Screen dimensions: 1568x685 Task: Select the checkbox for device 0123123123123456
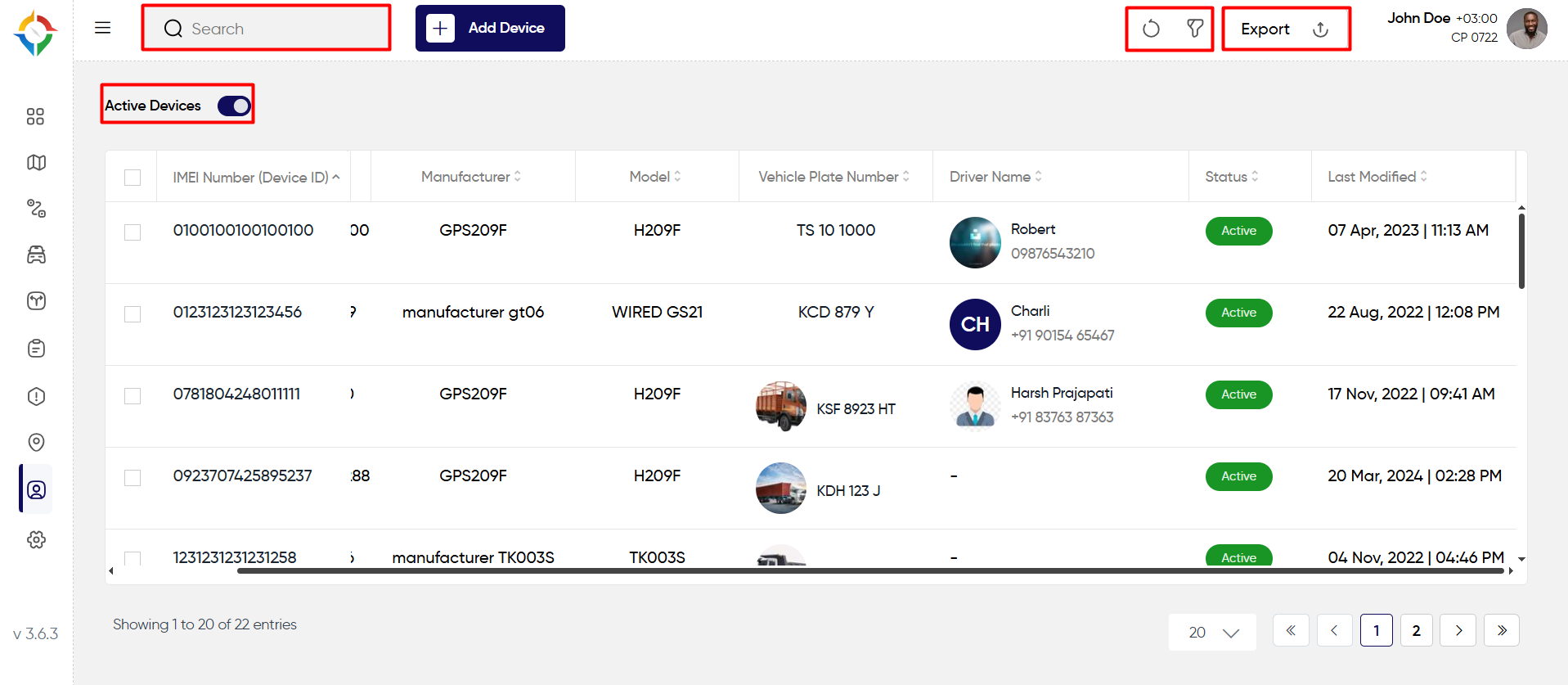(x=133, y=314)
